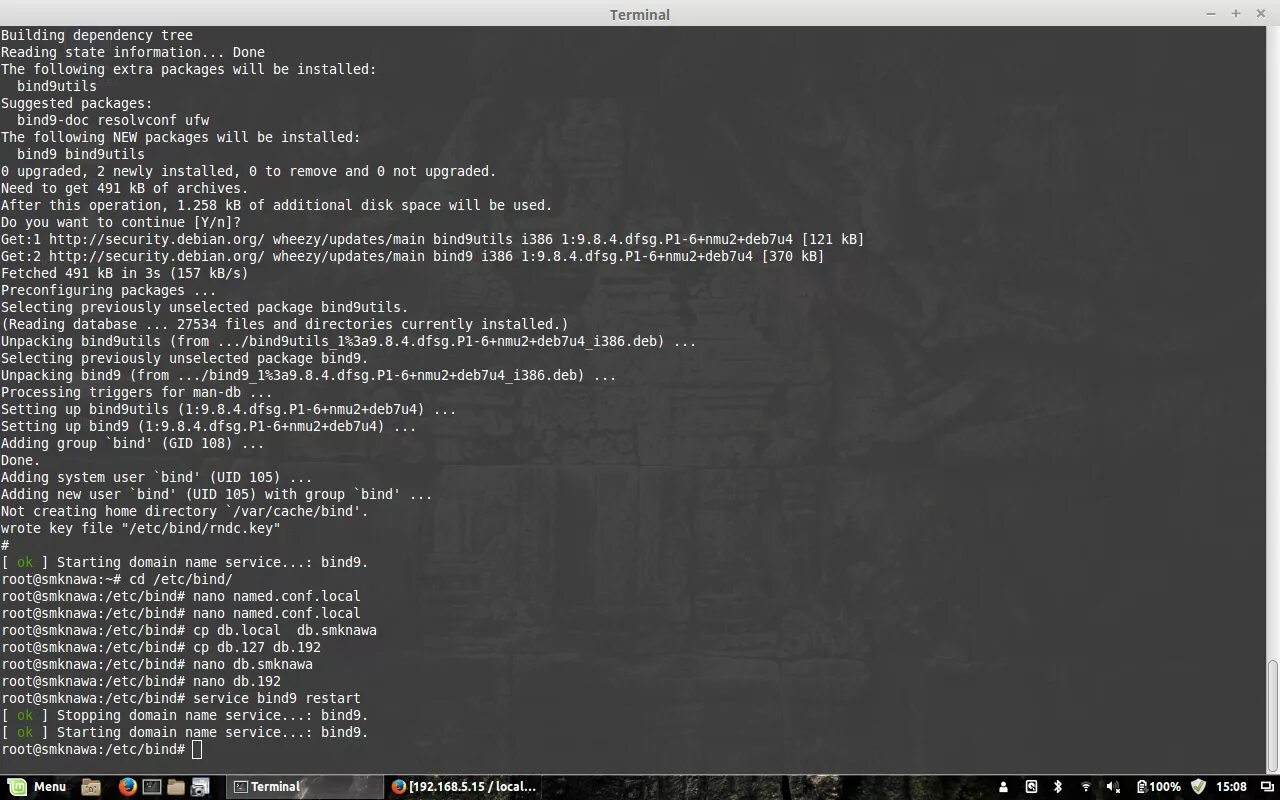
Task: Click 'cp db.local db.smknawa' command line
Action: [189, 630]
